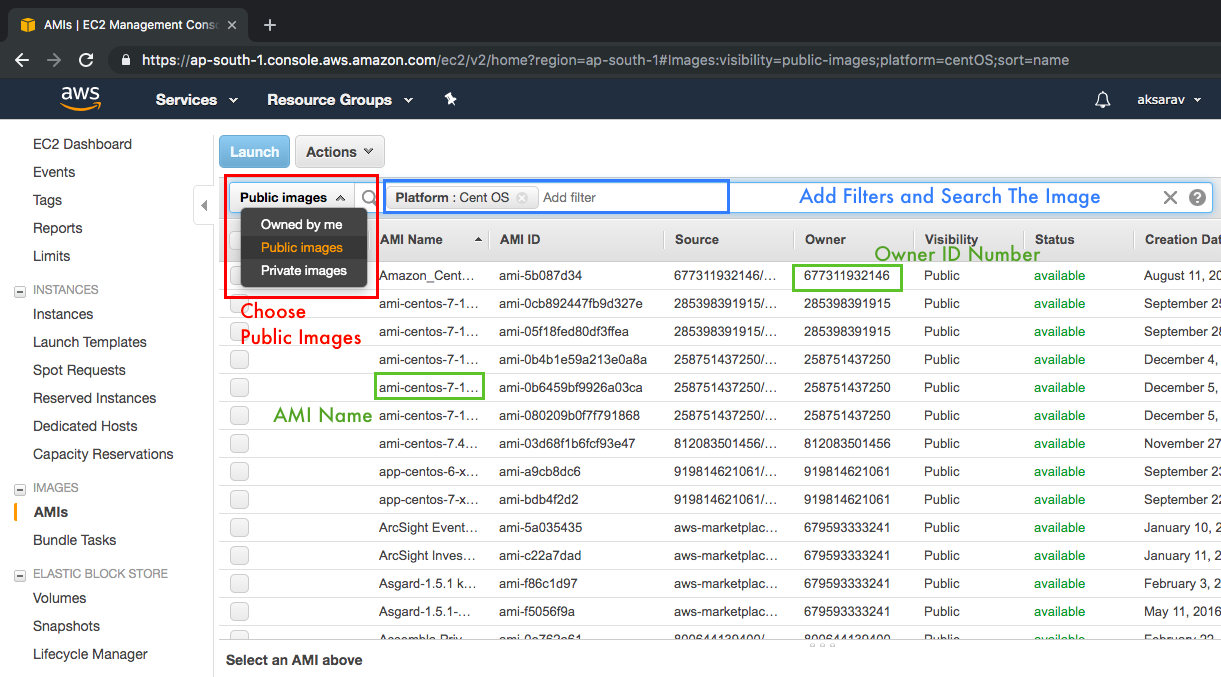This screenshot has height=677, width=1221.
Task: Open the notifications bell icon
Action: tap(1103, 100)
